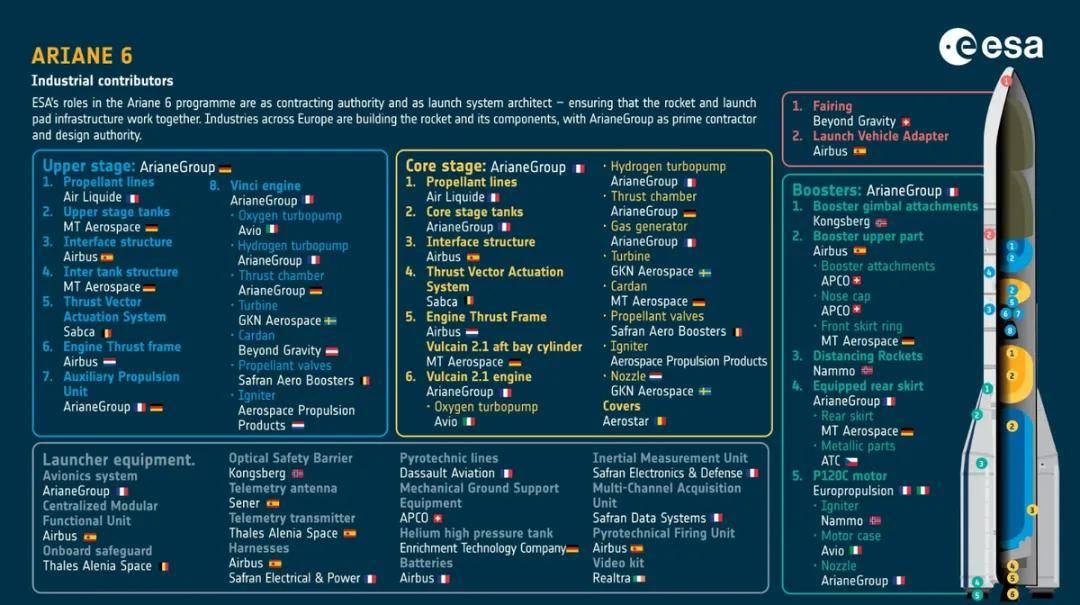The width and height of the screenshot is (1080, 605).
Task: Click German flag beside Enrichment Technology Company
Action: (572, 549)
